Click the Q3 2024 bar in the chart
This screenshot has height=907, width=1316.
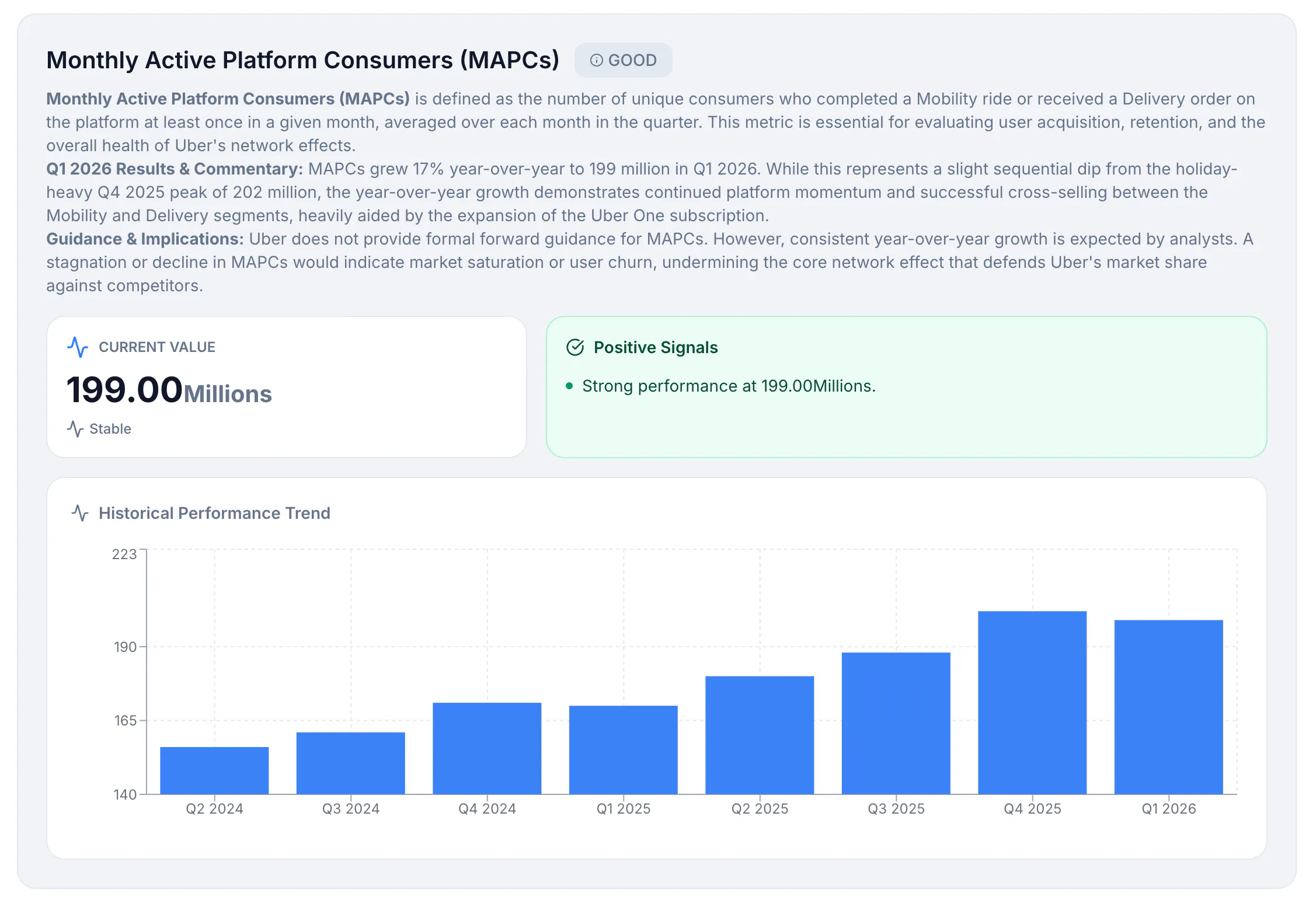coord(351,763)
